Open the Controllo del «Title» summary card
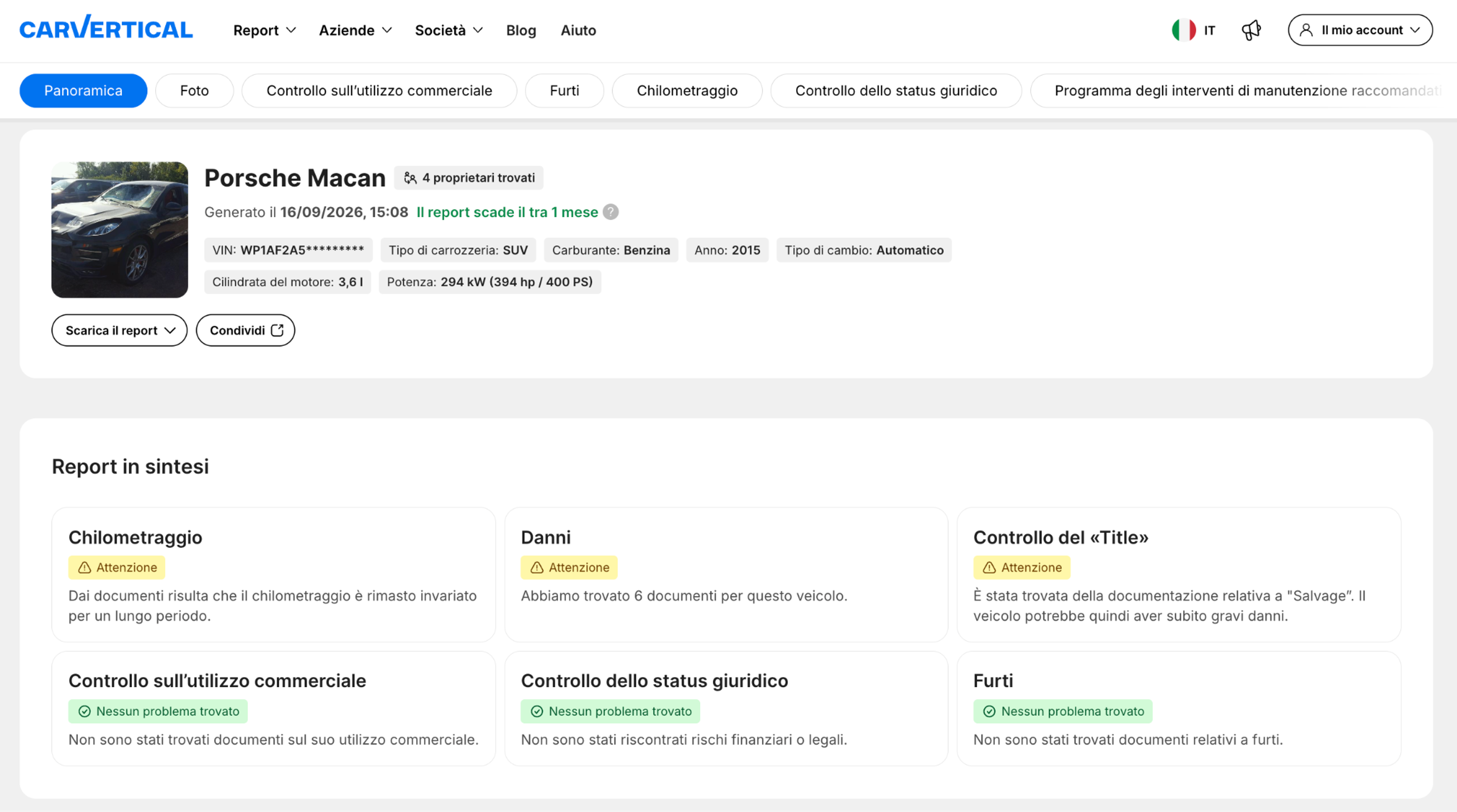This screenshot has height=812, width=1457. (1179, 575)
